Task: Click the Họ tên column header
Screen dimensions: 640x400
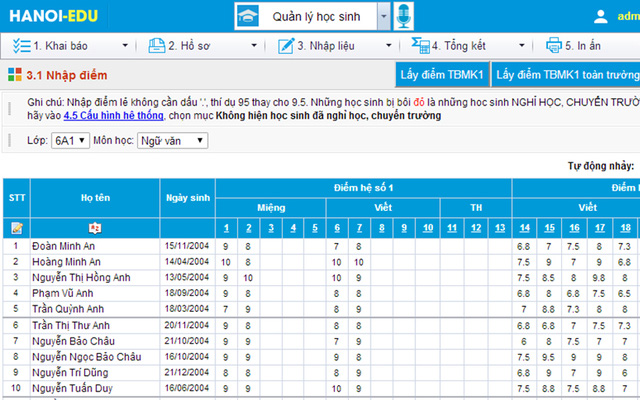Action: click(x=95, y=198)
